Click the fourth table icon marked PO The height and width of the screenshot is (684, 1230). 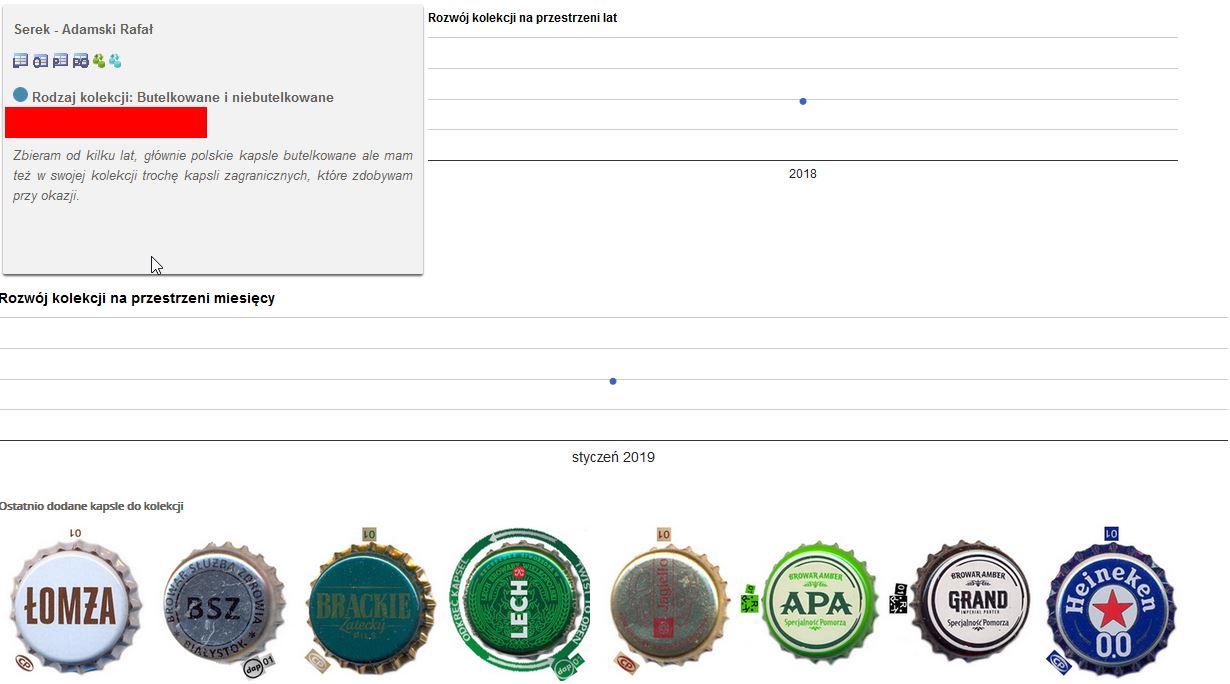(80, 61)
